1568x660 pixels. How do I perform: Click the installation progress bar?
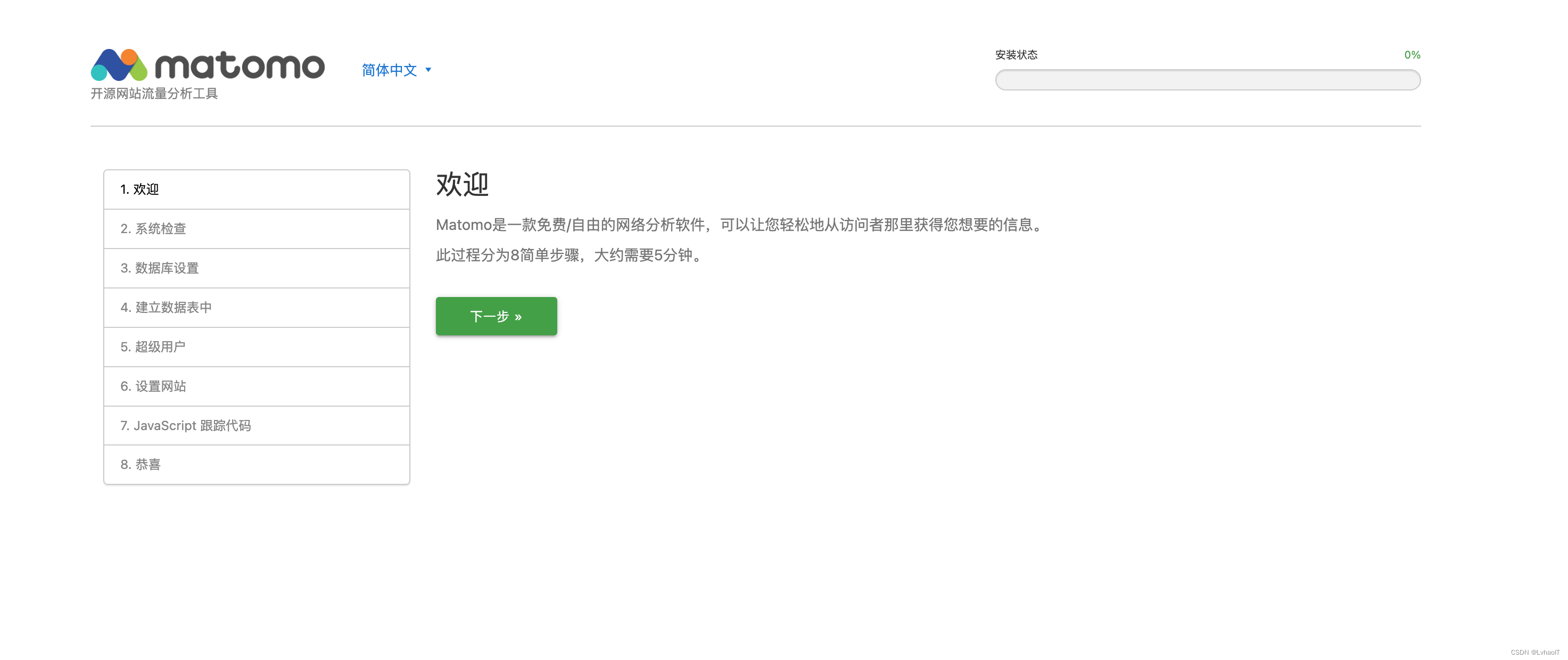pos(1208,80)
